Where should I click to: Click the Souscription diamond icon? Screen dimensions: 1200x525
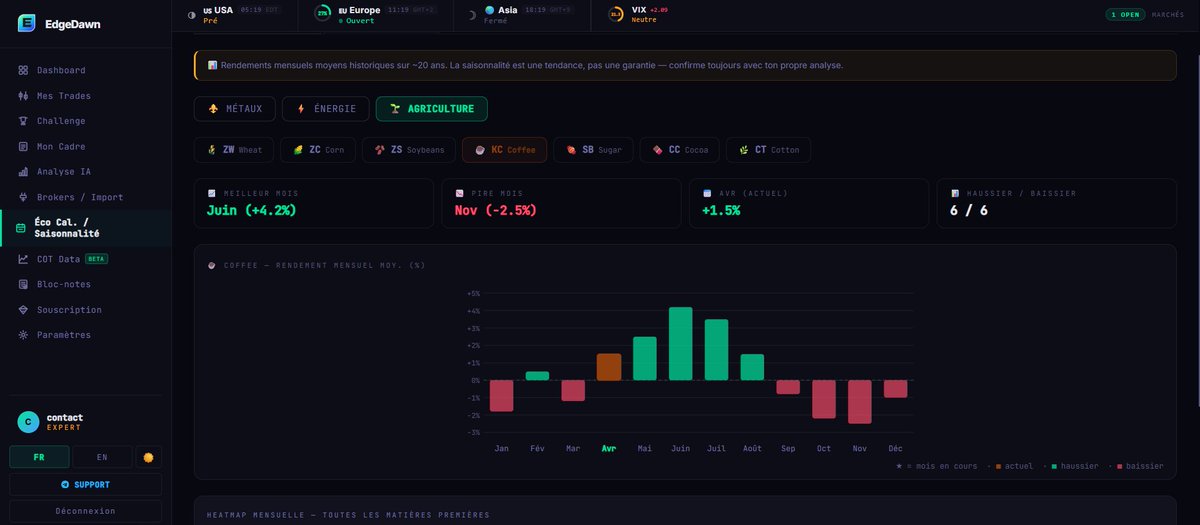click(23, 310)
